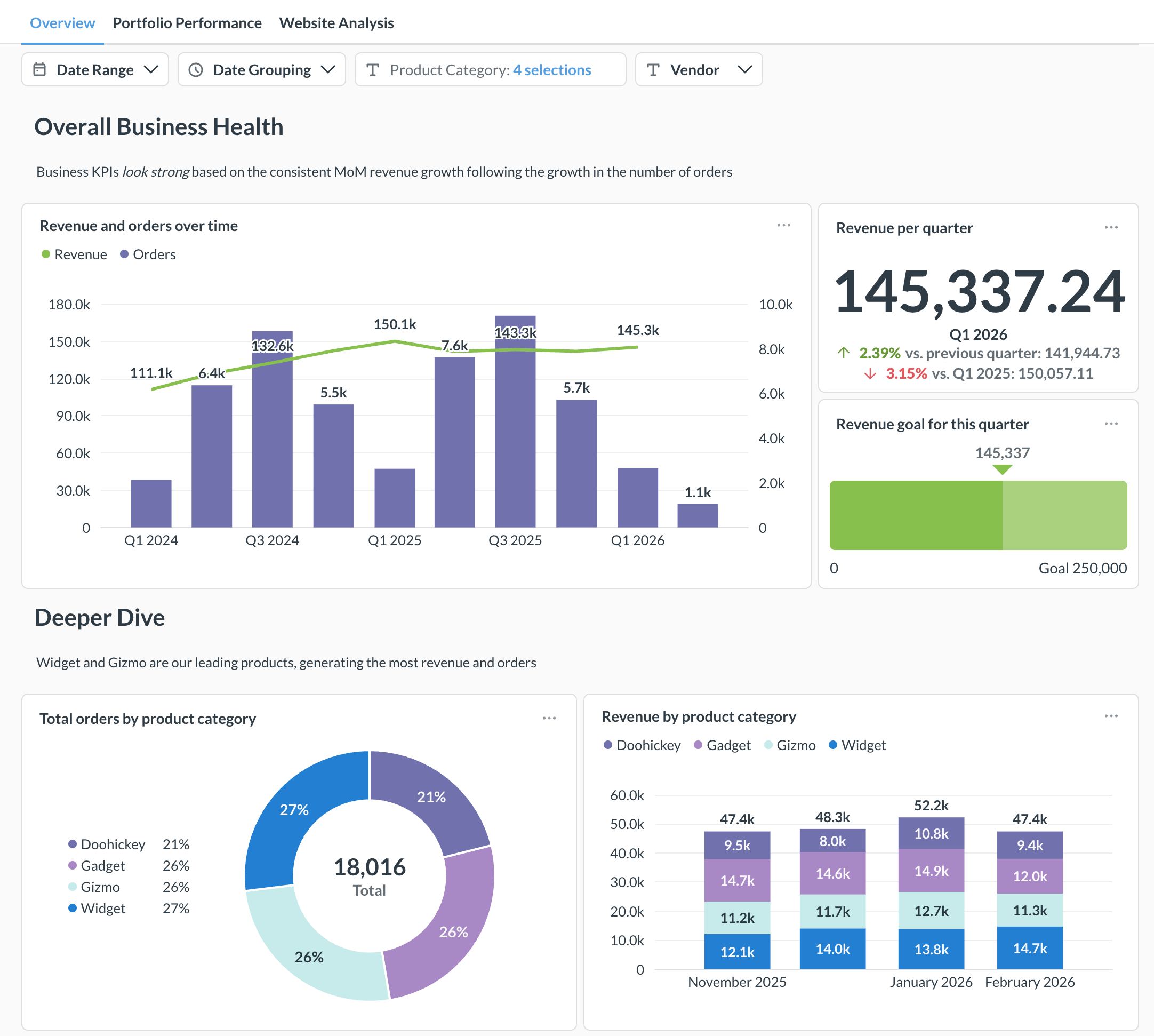Toggle Widget in revenue chart legend
This screenshot has width=1154, height=1036.
(x=858, y=745)
